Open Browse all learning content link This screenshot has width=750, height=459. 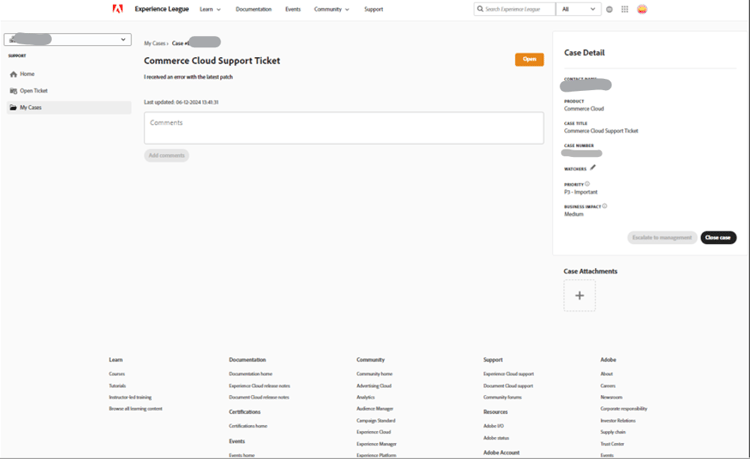coord(135,409)
